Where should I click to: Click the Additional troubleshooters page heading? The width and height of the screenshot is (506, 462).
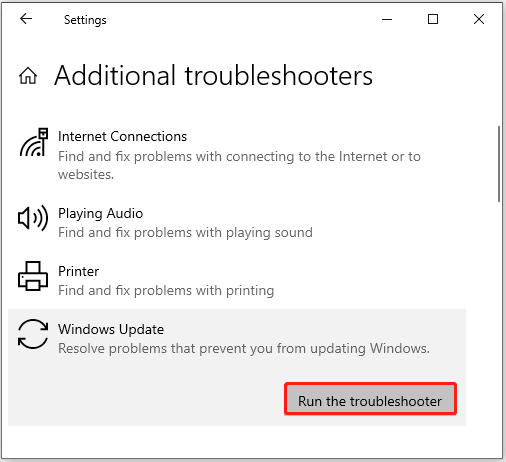click(213, 76)
